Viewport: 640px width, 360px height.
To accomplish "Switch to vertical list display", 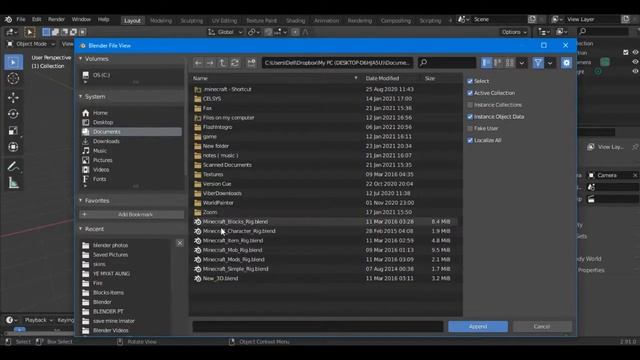I will pyautogui.click(x=486, y=63).
